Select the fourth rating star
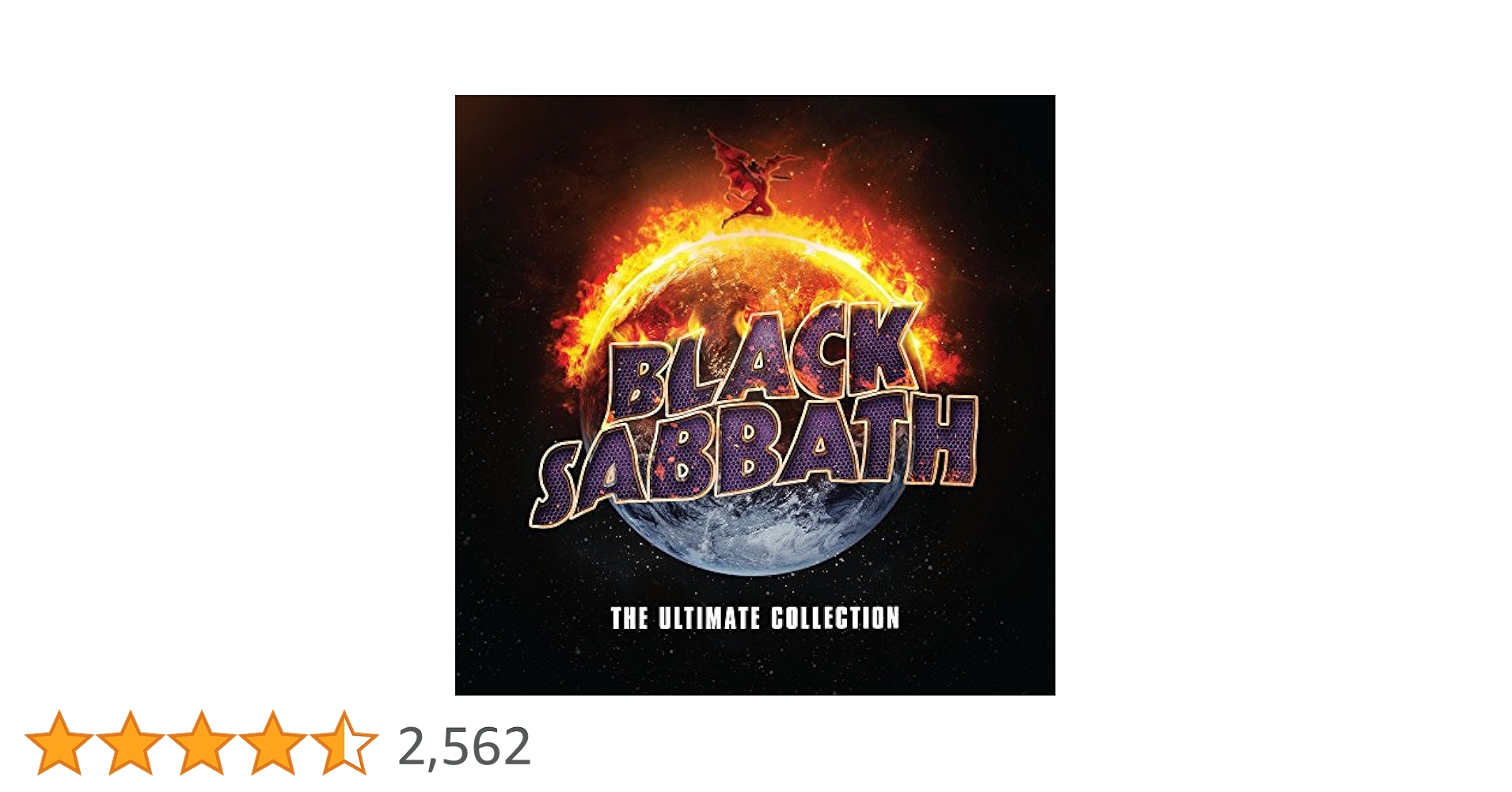The height and width of the screenshot is (792, 1512). [273, 742]
